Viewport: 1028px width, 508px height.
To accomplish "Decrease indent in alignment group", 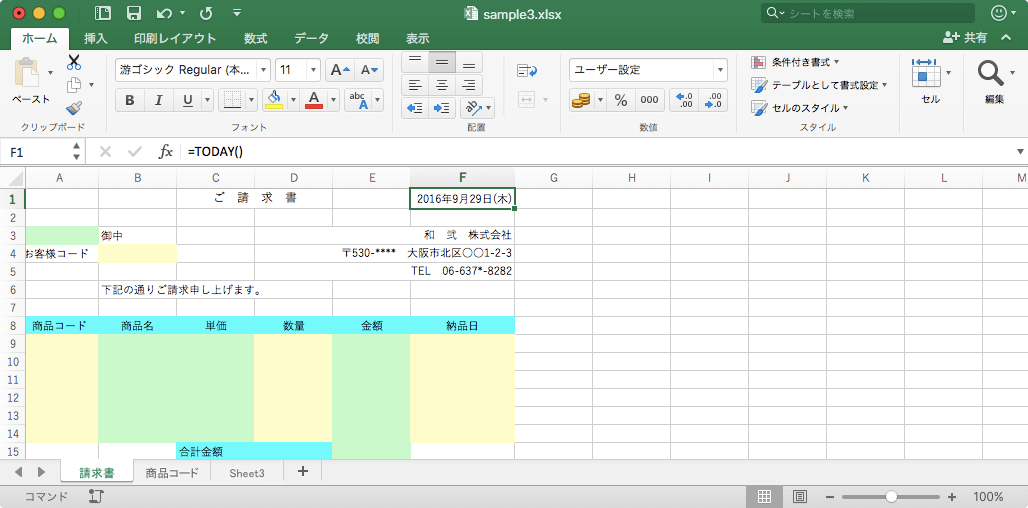I will point(414,107).
